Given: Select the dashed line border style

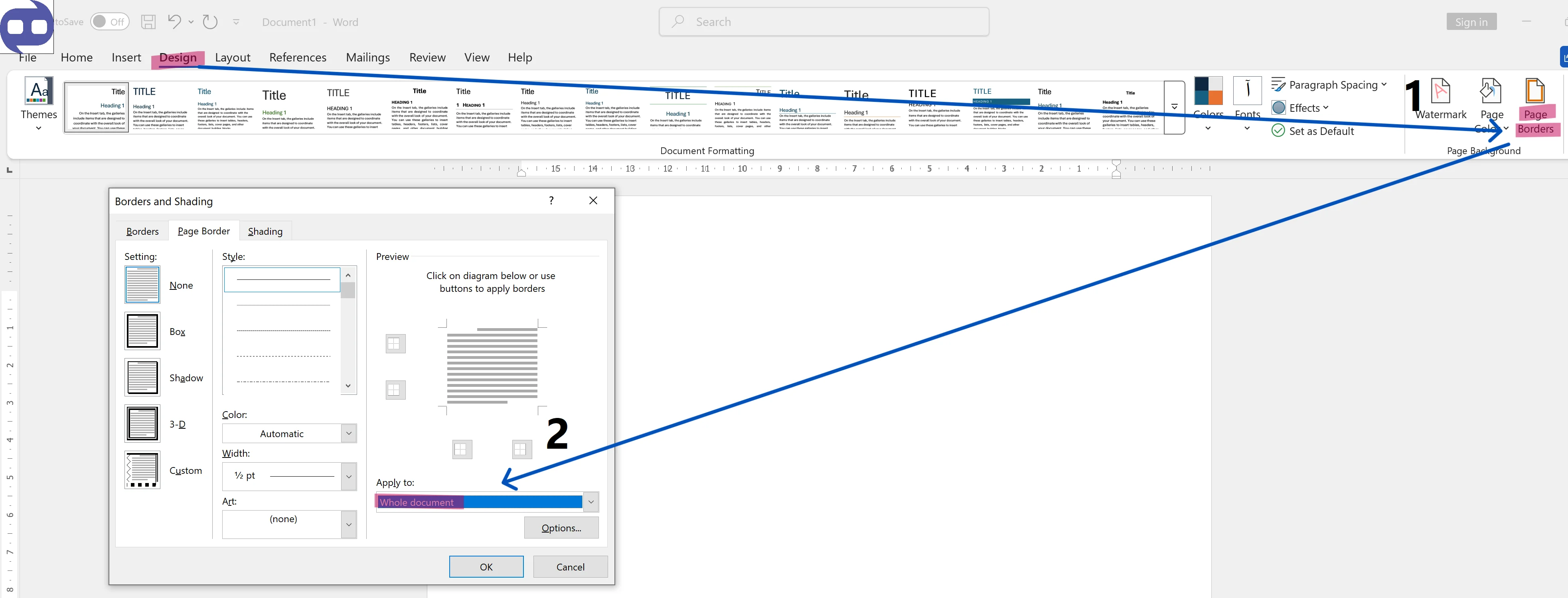Looking at the screenshot, I should [x=282, y=356].
